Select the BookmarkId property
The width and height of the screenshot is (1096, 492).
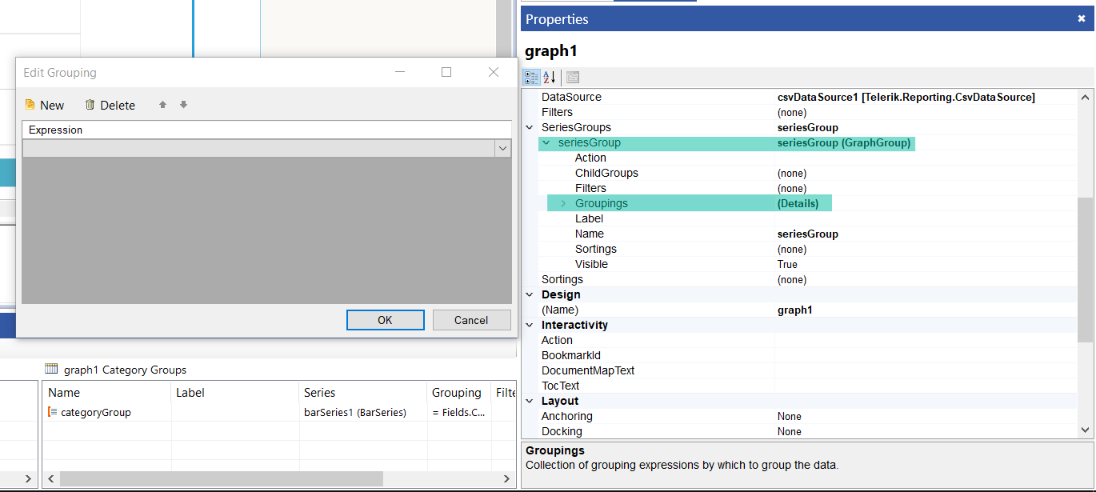click(571, 355)
